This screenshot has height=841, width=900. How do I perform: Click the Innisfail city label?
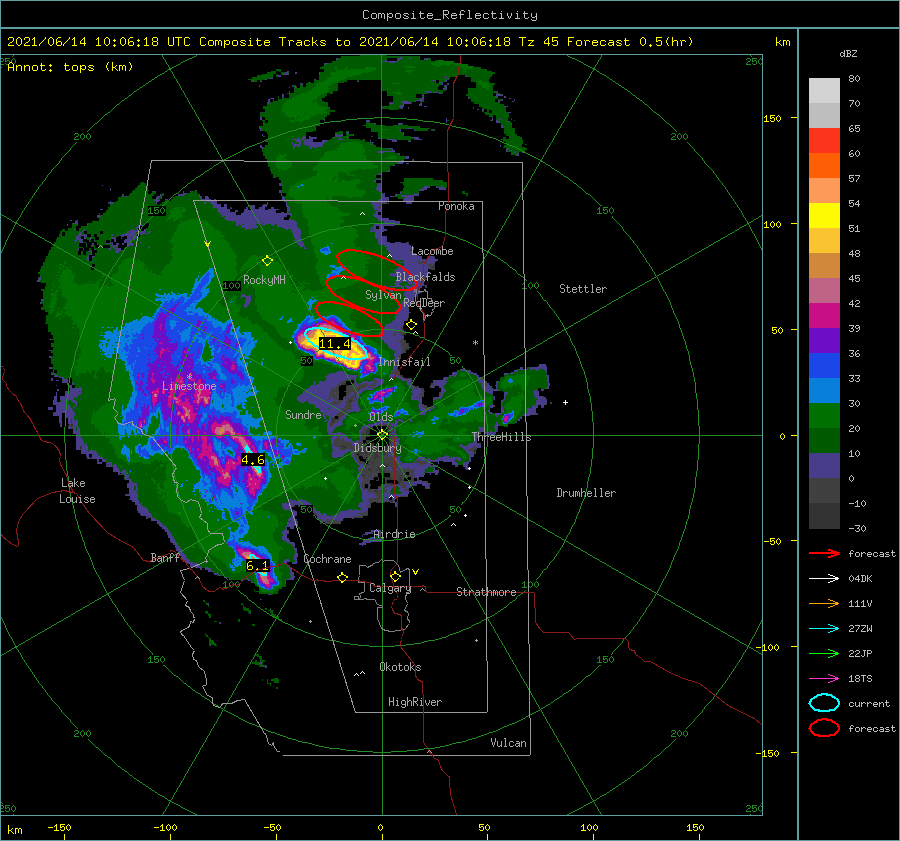point(404,362)
